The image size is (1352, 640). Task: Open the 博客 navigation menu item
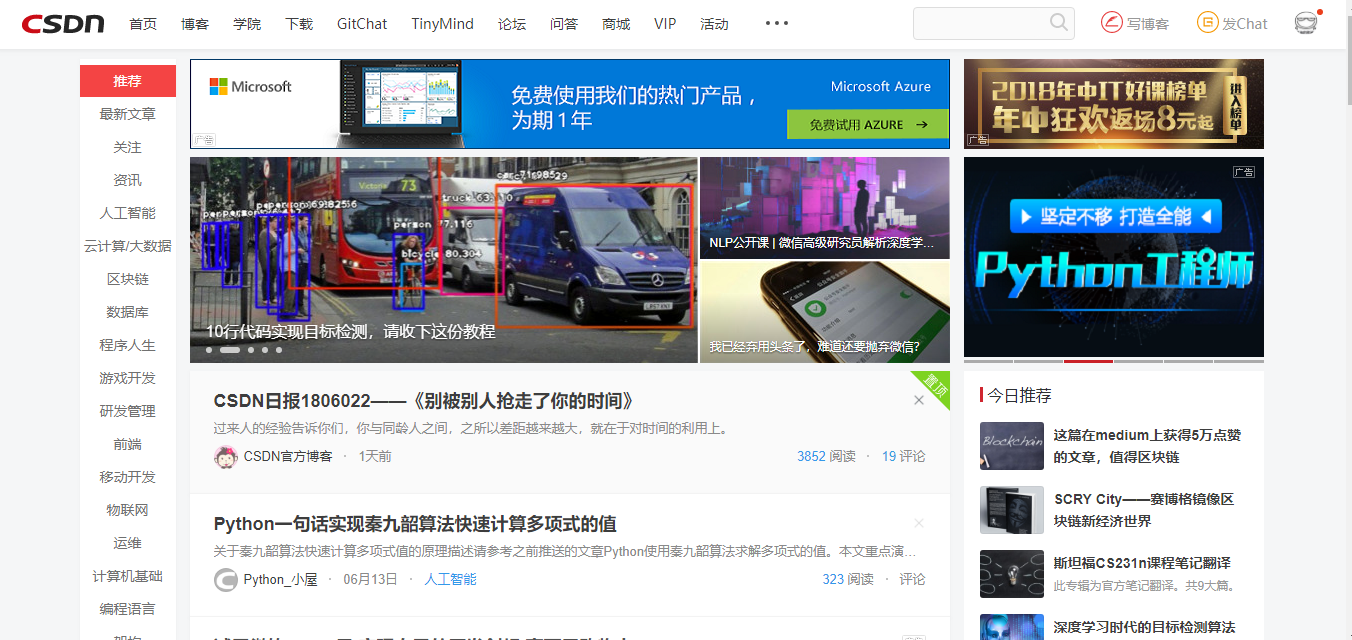click(x=195, y=23)
